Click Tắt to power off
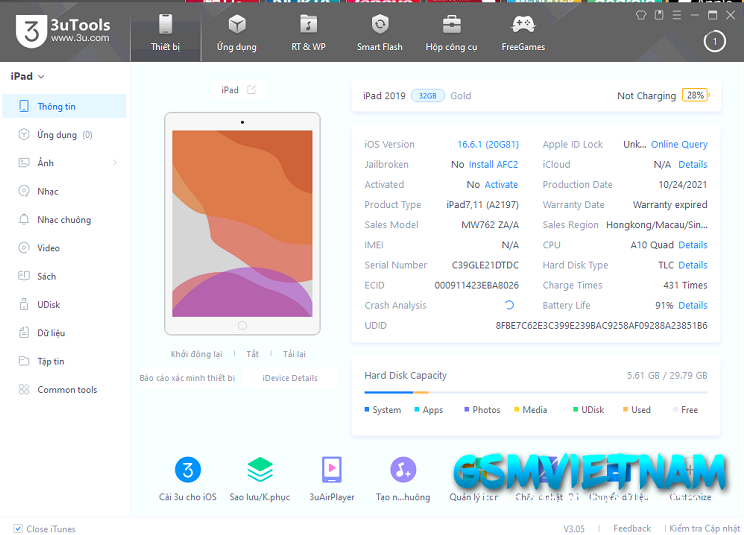 click(252, 354)
